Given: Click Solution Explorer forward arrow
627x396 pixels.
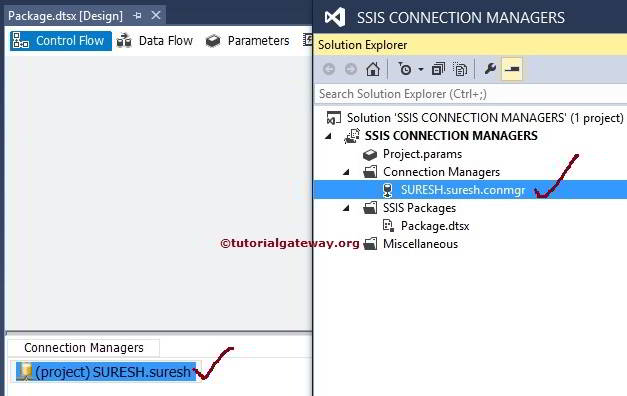Looking at the screenshot, I should 351,69.
